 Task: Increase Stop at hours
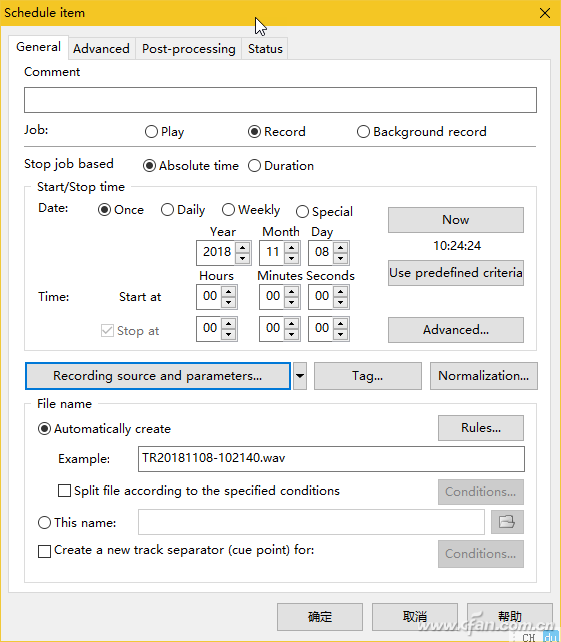click(x=228, y=323)
